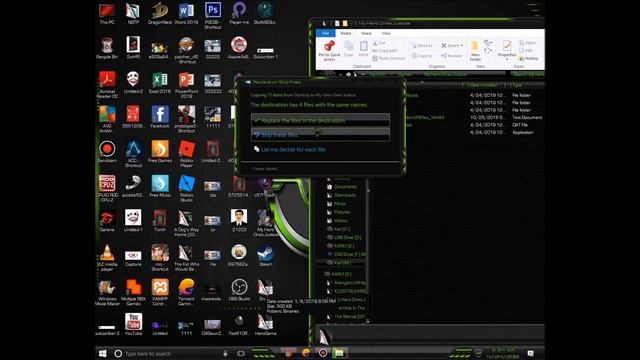
Task: Open the Move to dropdown
Action: (423, 46)
